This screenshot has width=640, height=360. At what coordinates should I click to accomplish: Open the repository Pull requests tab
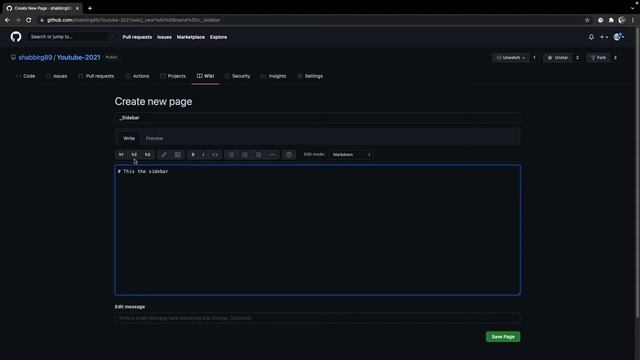tap(96, 76)
